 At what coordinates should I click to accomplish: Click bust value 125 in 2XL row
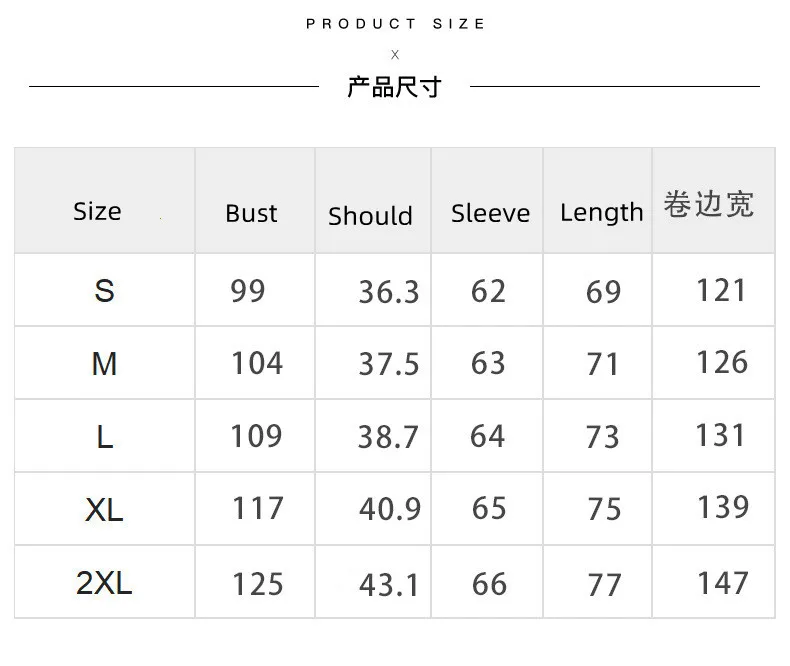coord(257,584)
